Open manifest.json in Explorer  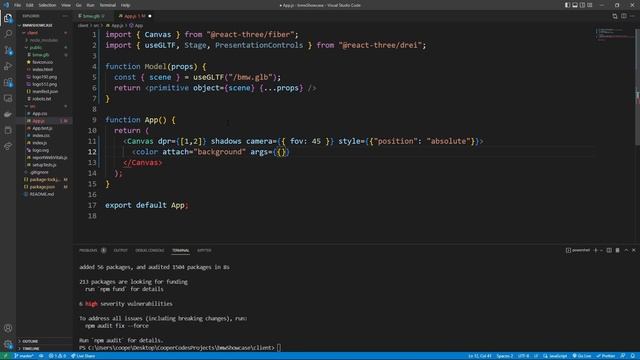(x=44, y=91)
